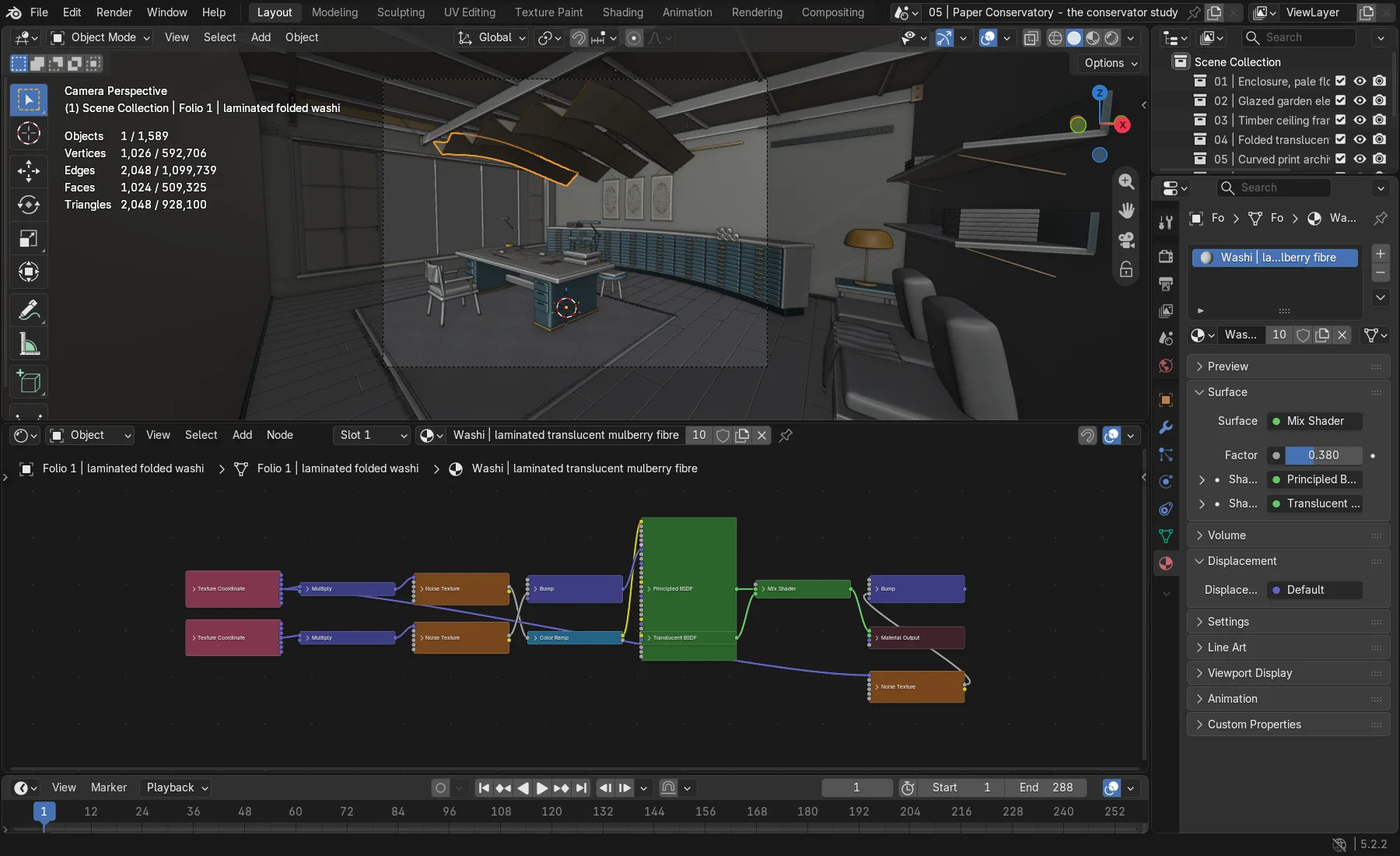Play the animation forward
Image resolution: width=1400 pixels, height=856 pixels.
pyautogui.click(x=542, y=788)
